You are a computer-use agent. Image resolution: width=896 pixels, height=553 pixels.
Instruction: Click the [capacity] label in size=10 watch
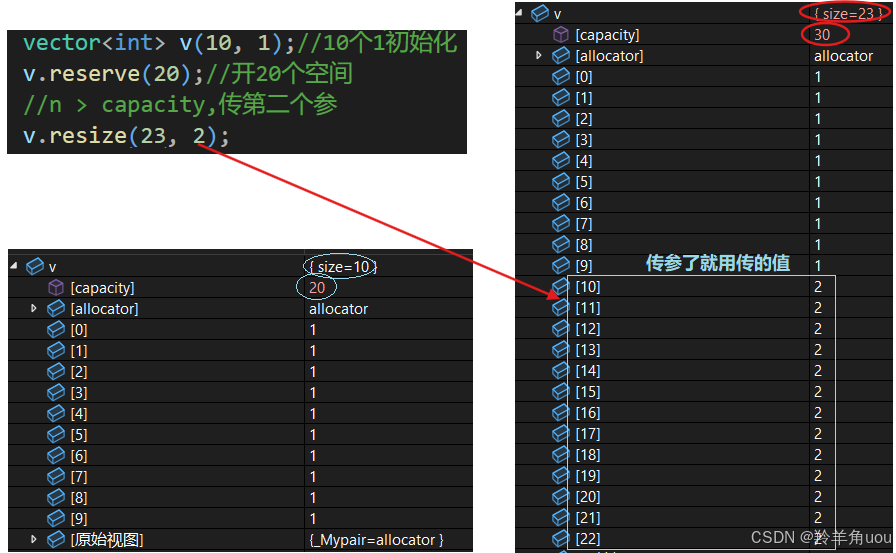(x=102, y=288)
